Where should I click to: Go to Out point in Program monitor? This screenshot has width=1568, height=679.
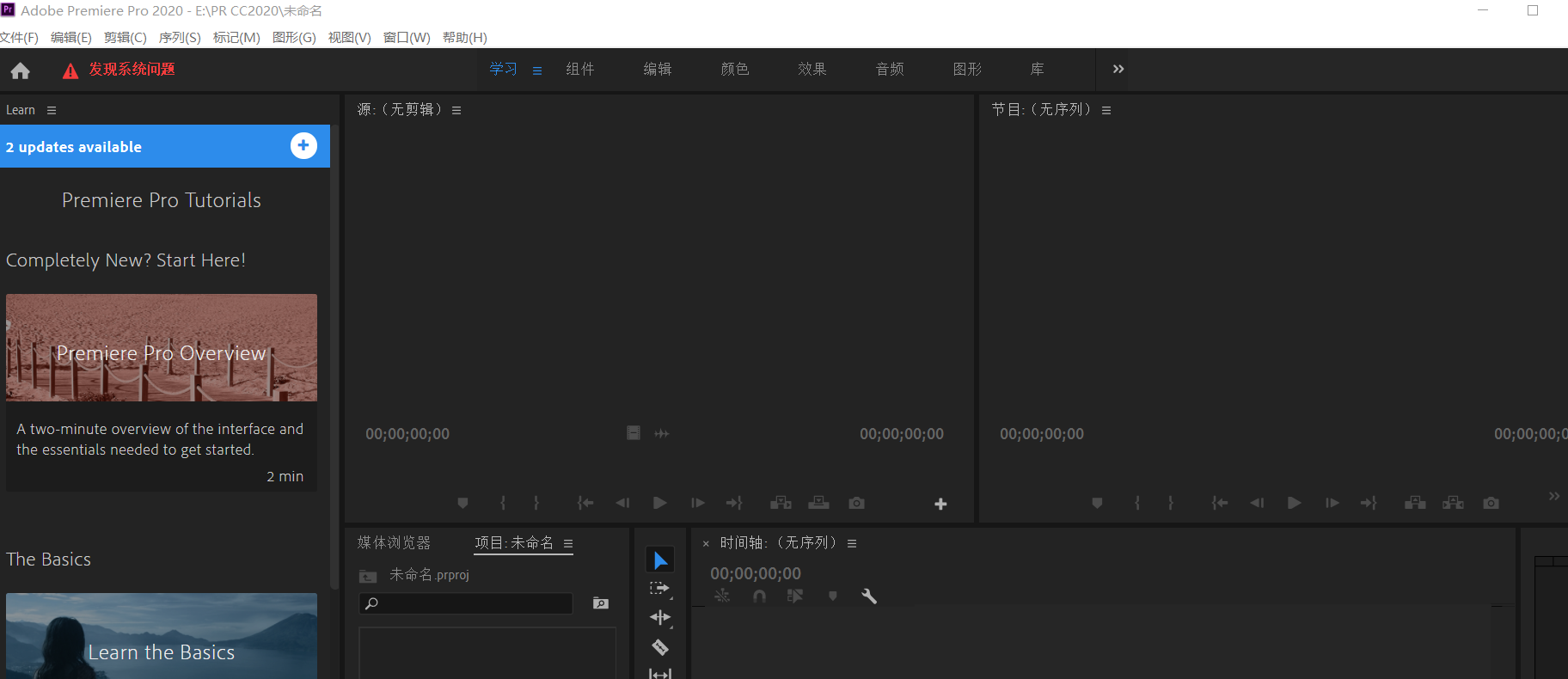(x=1369, y=503)
